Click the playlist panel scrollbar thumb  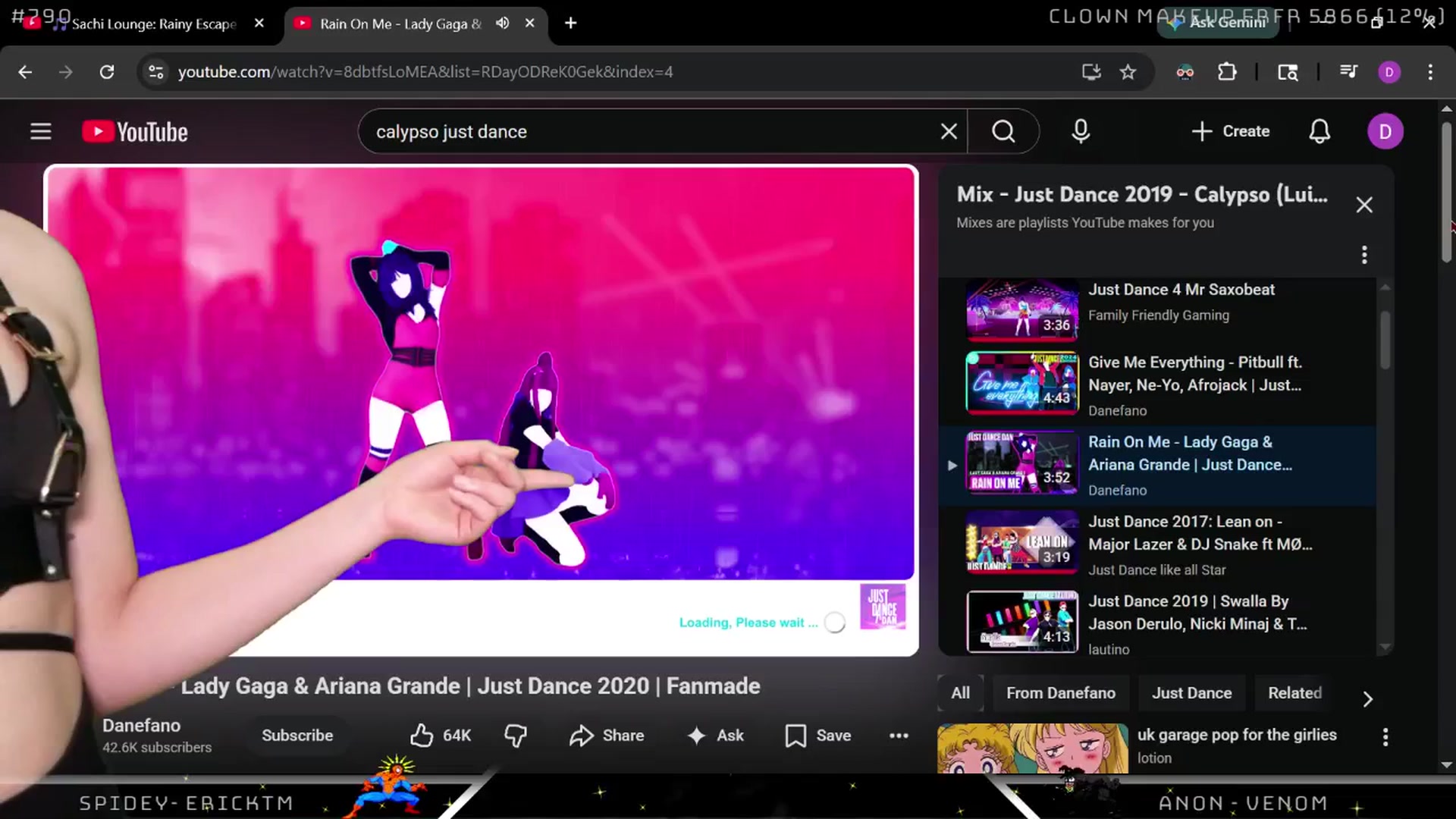(1385, 340)
